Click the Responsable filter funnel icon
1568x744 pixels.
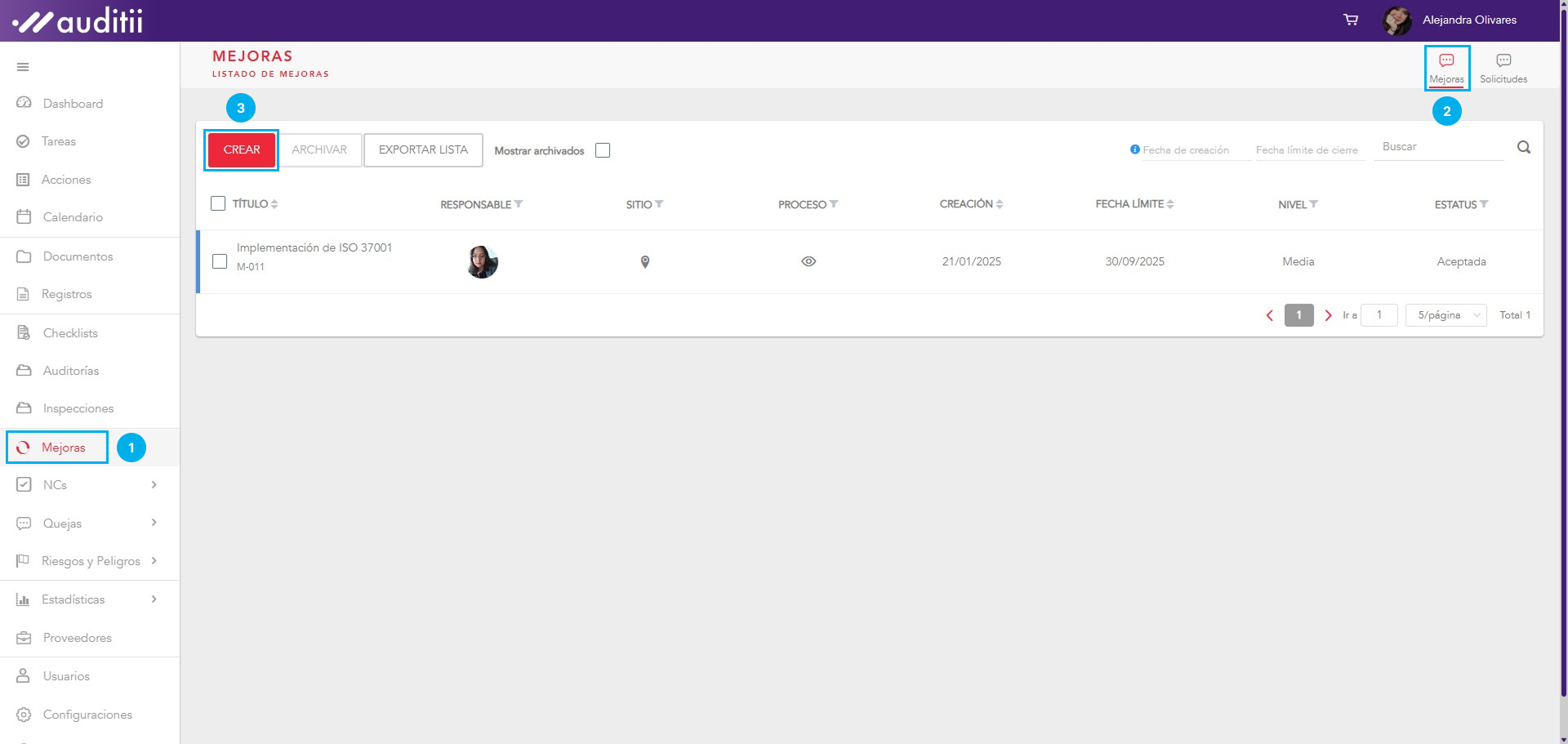[519, 204]
